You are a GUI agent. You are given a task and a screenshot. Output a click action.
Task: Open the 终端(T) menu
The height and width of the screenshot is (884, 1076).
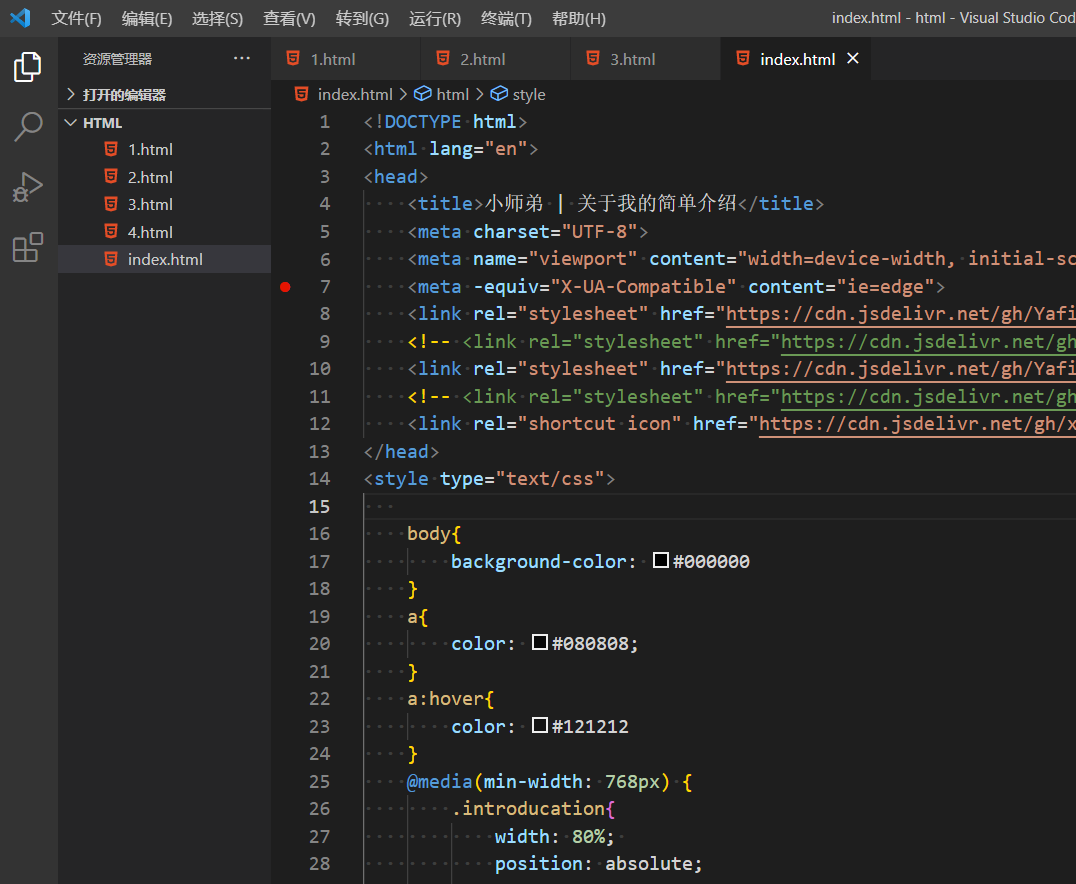(506, 19)
